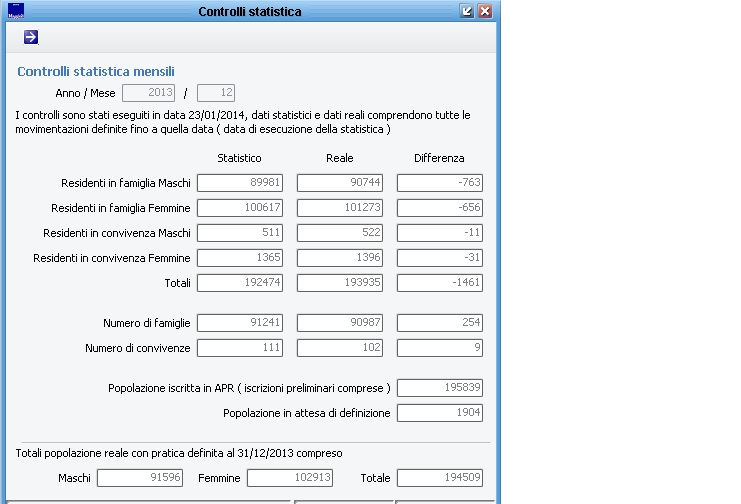The height and width of the screenshot is (504, 741).
Task: Close the Controlli statistica window
Action: [485, 11]
